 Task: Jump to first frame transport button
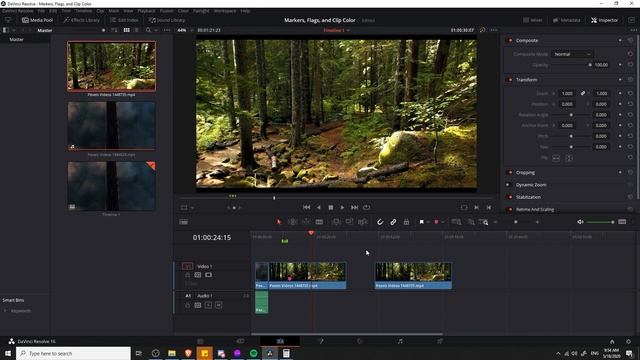click(307, 207)
